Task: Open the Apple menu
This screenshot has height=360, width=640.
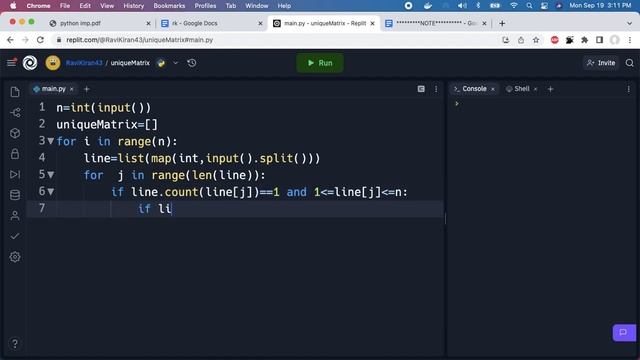Action: [13, 6]
